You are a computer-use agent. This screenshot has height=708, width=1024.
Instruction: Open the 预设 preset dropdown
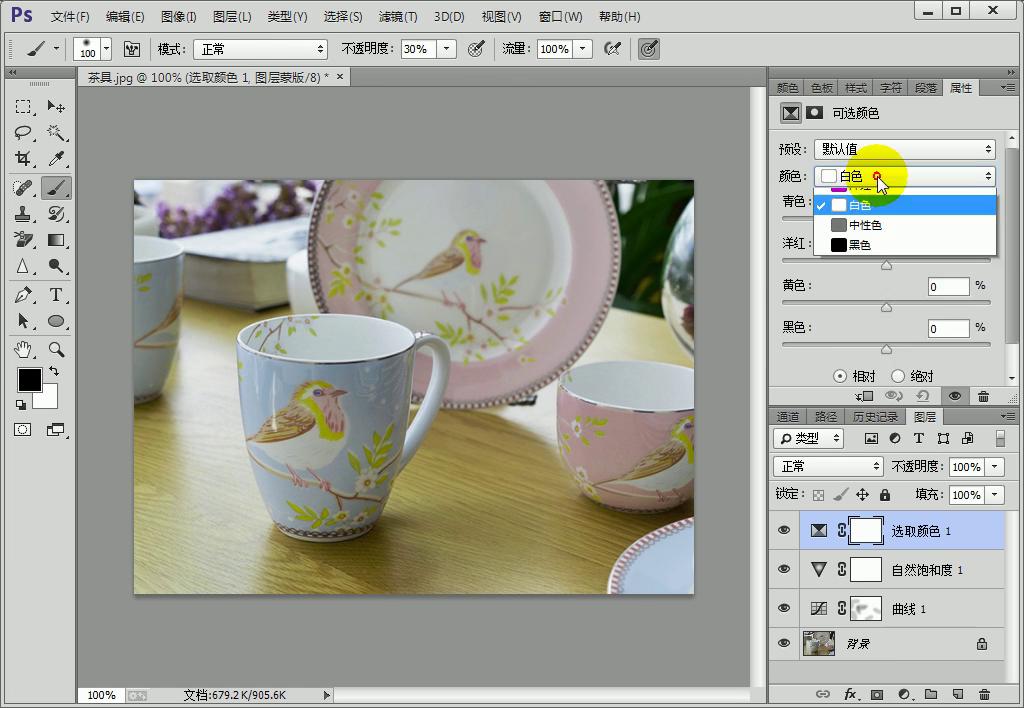click(904, 149)
